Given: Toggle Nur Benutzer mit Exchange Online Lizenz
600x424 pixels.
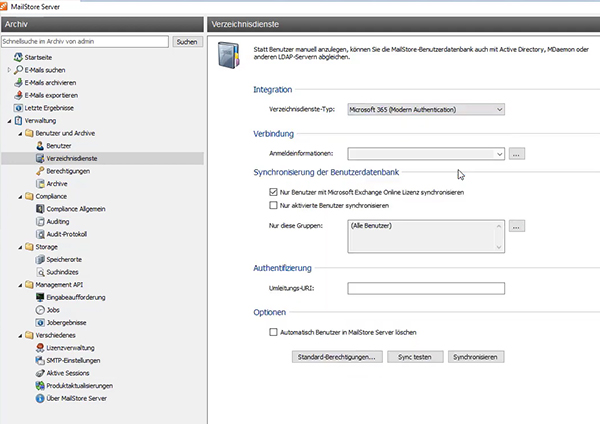Looking at the screenshot, I should [273, 191].
